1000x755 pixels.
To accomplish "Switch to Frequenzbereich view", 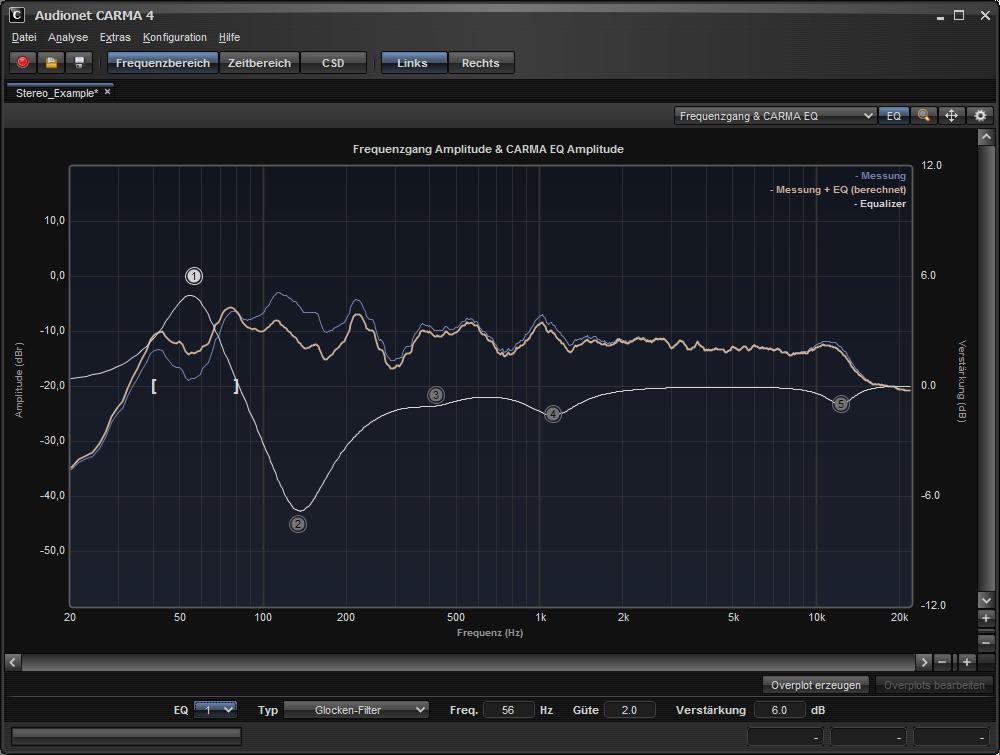I will pyautogui.click(x=163, y=62).
